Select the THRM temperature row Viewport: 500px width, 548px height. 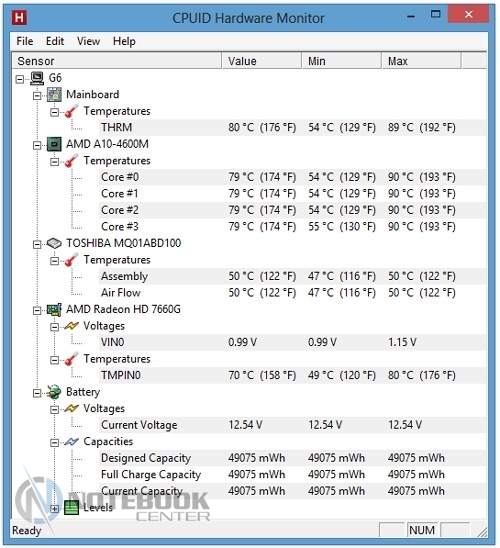(x=293, y=128)
